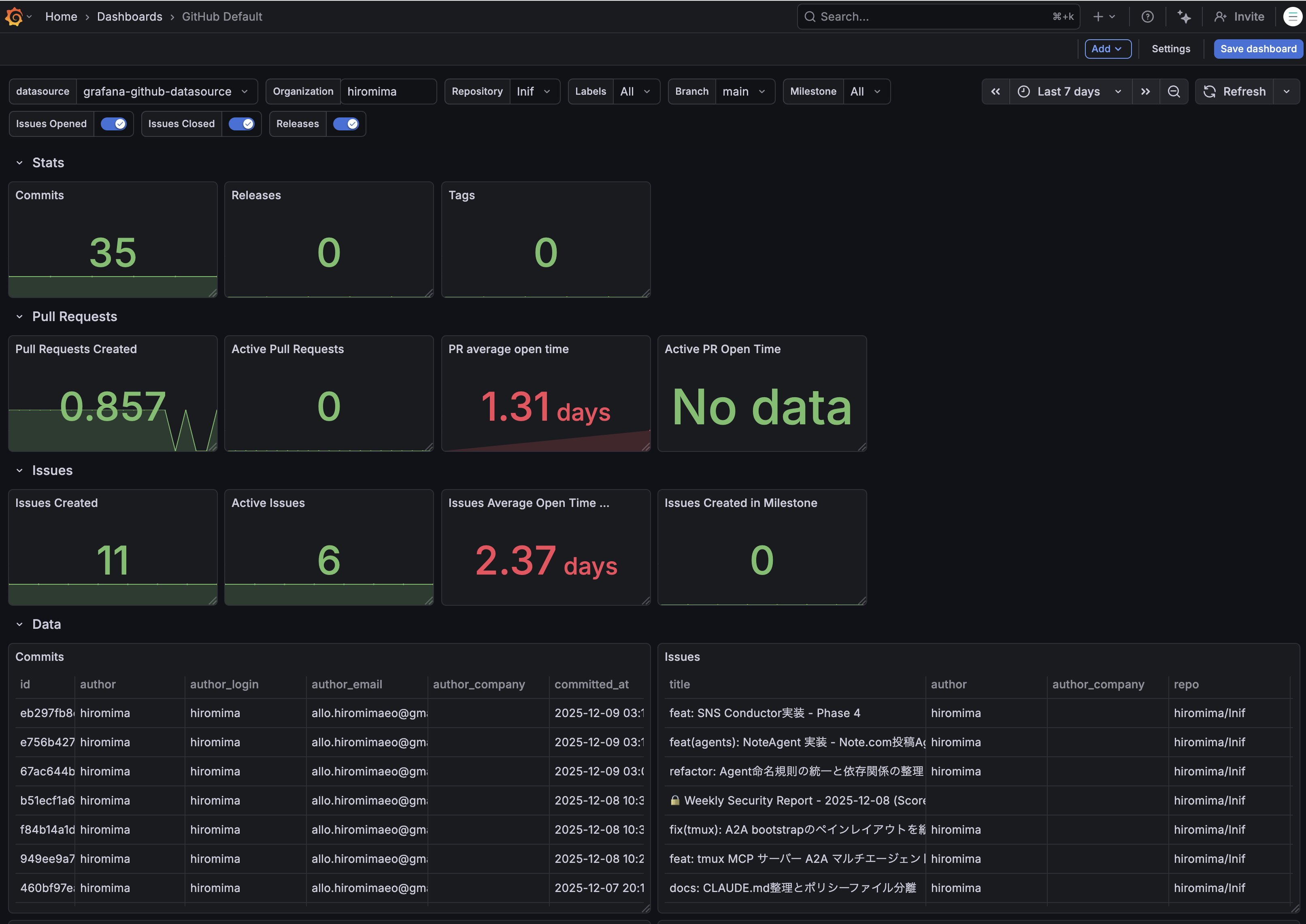Go to Dashboards breadcrumb

point(129,17)
